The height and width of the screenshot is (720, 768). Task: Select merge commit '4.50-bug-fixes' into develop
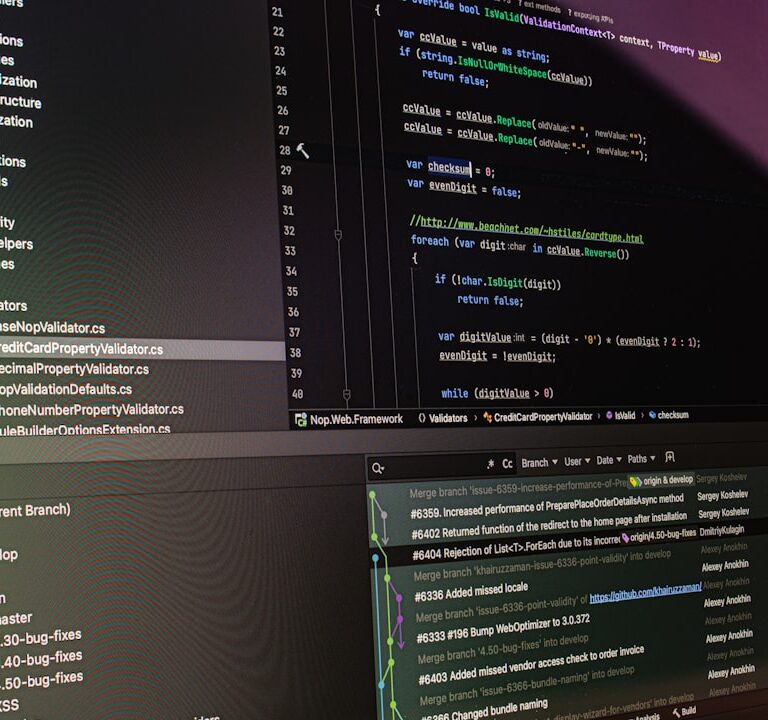pos(503,649)
